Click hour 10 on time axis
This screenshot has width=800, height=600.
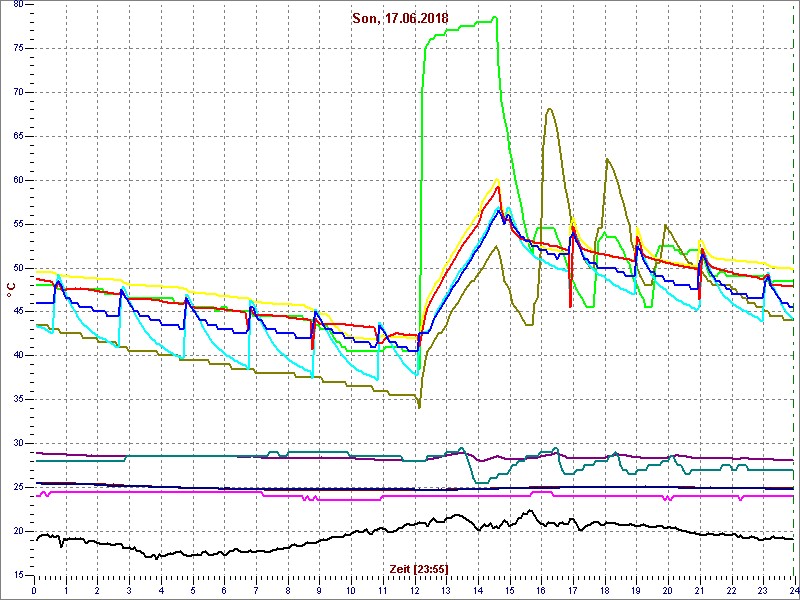pyautogui.click(x=351, y=590)
